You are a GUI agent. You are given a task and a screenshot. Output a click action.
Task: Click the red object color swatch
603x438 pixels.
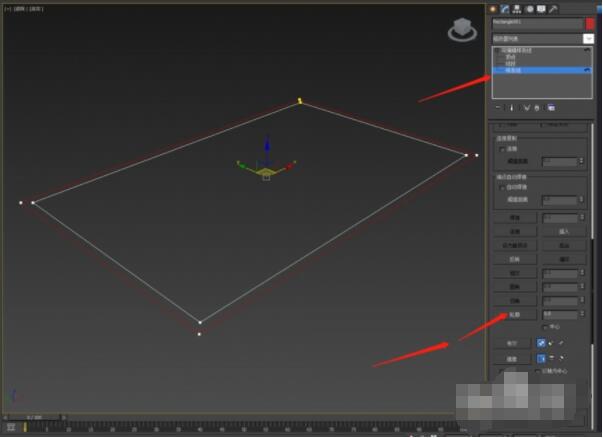click(x=589, y=22)
